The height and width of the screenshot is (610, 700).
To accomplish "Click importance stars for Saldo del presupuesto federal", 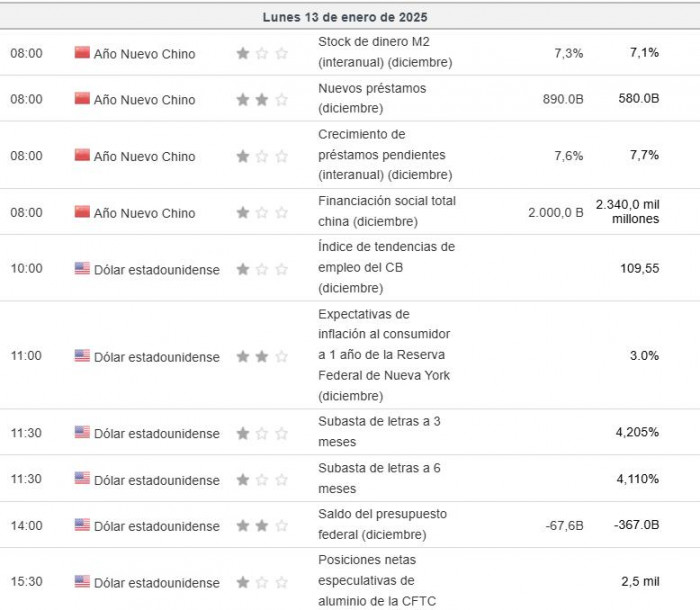I will tap(262, 526).
